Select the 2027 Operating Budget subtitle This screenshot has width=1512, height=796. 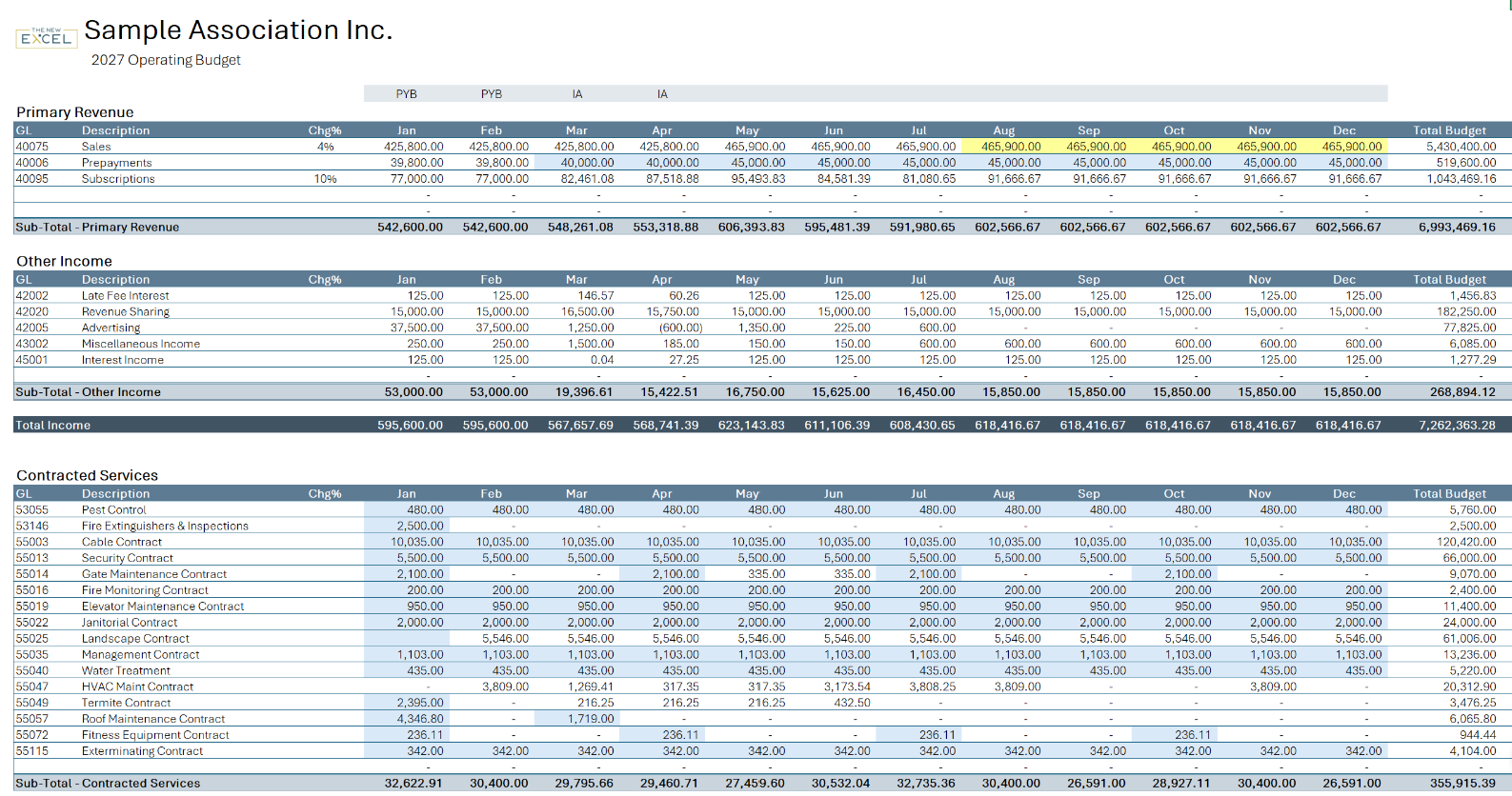click(x=166, y=60)
